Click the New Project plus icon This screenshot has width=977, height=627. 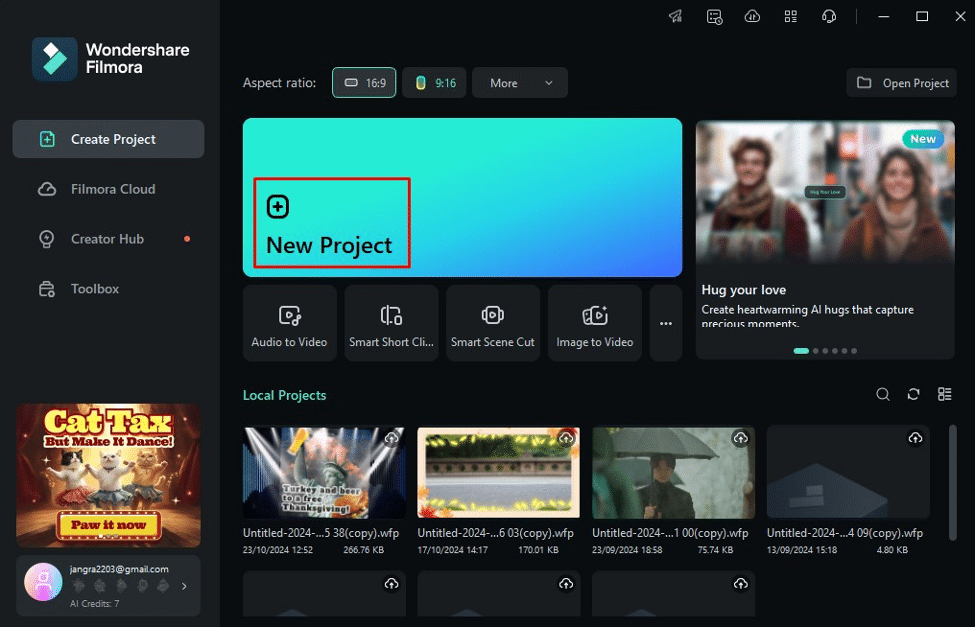coord(278,207)
